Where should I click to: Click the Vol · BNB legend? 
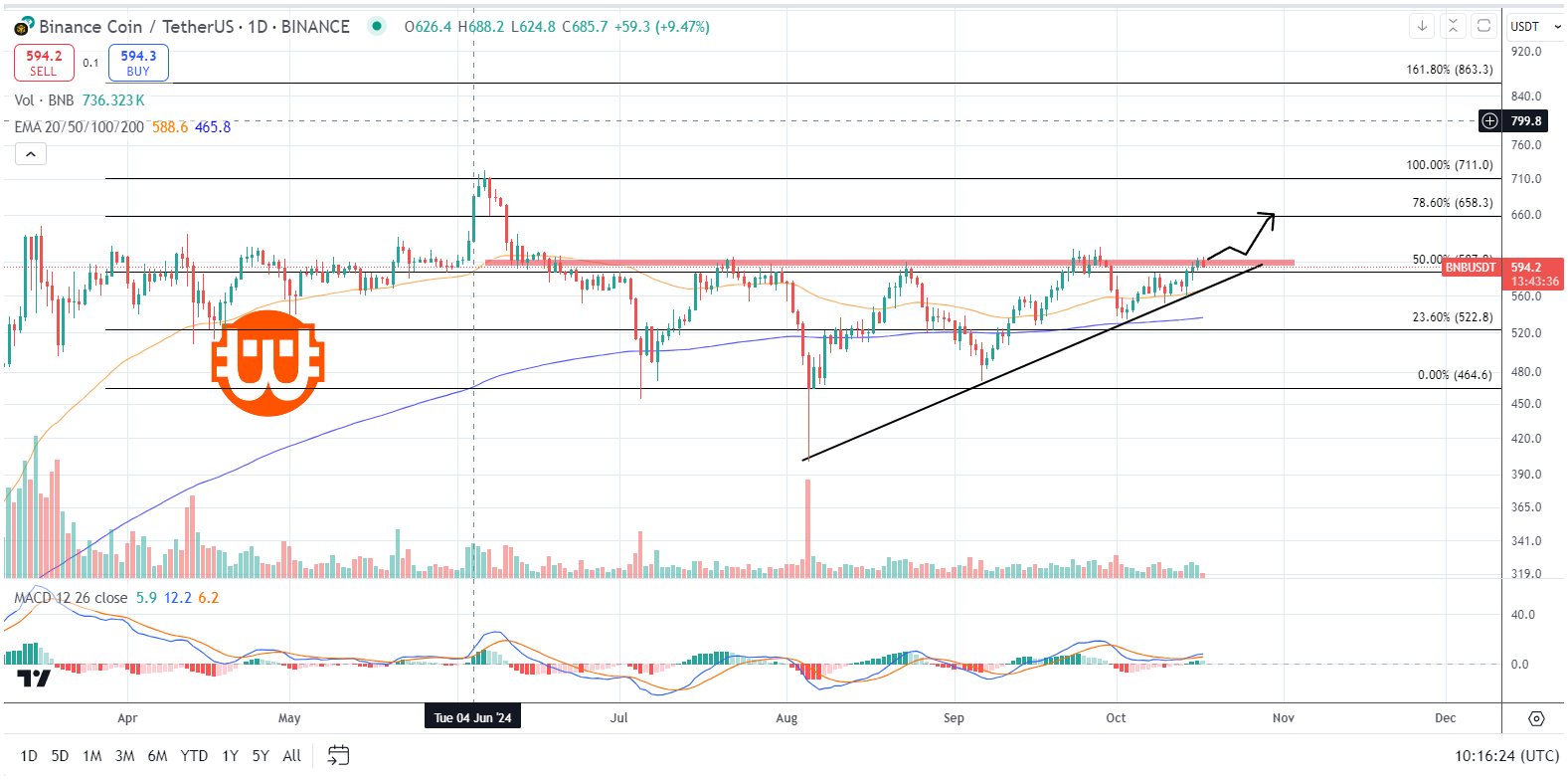[44, 100]
